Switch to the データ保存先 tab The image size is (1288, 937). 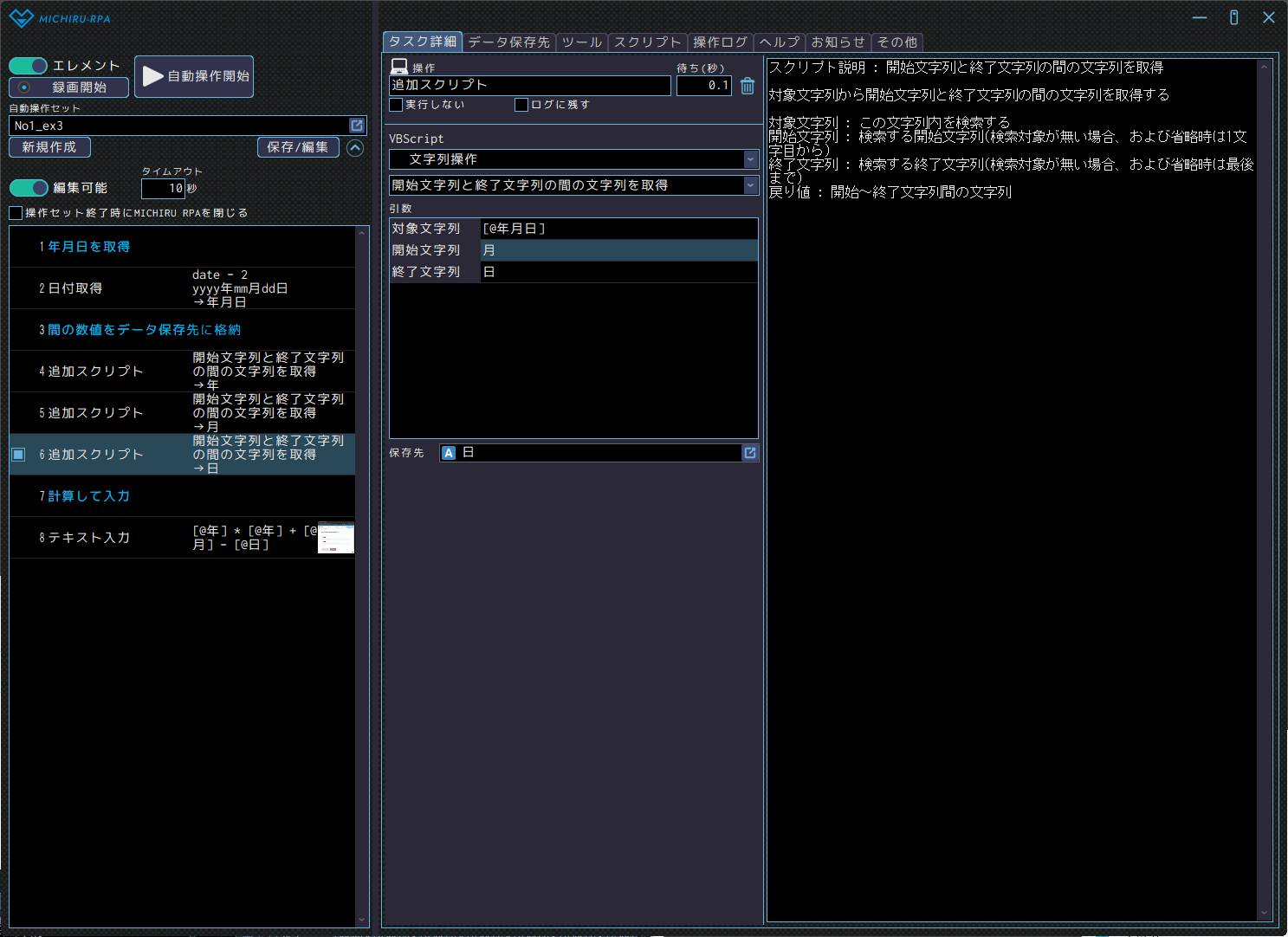pyautogui.click(x=508, y=42)
